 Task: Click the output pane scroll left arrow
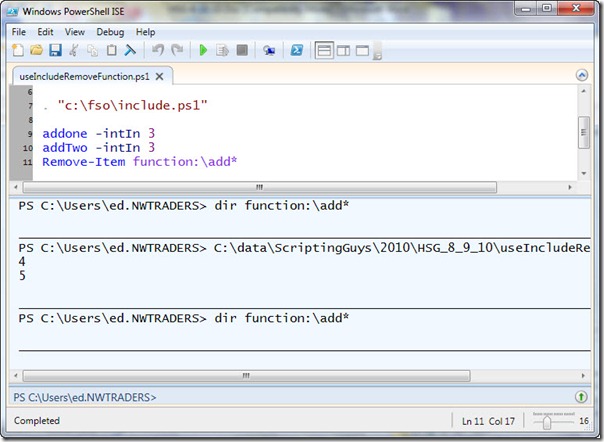coord(15,375)
